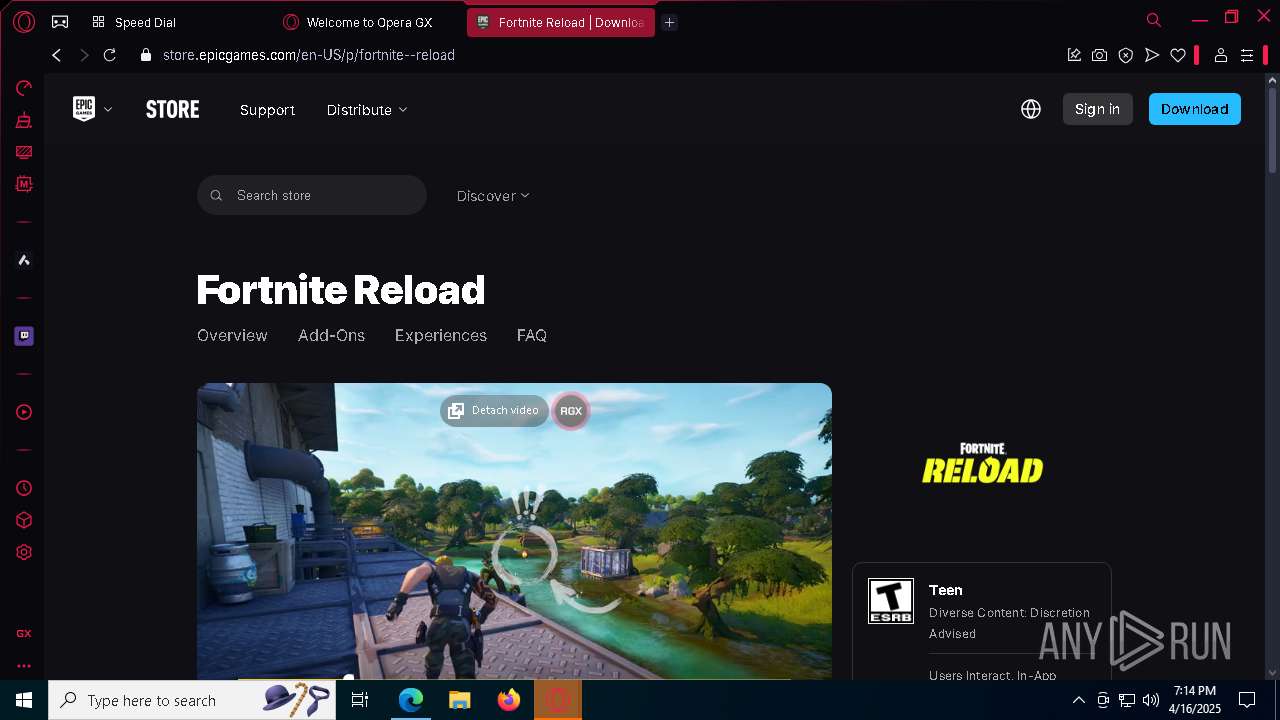The height and width of the screenshot is (720, 1280).
Task: Open Settings gear icon in sidebar
Action: tap(24, 552)
